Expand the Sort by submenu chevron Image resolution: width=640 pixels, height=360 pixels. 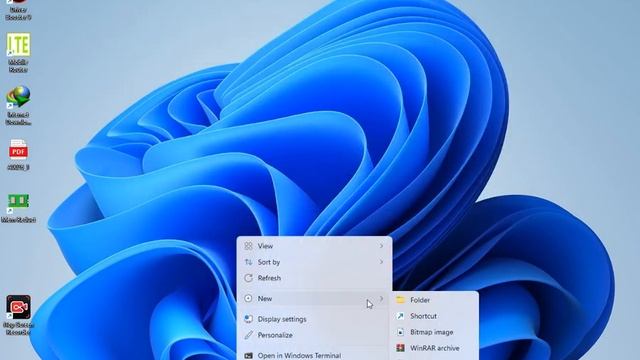point(381,262)
